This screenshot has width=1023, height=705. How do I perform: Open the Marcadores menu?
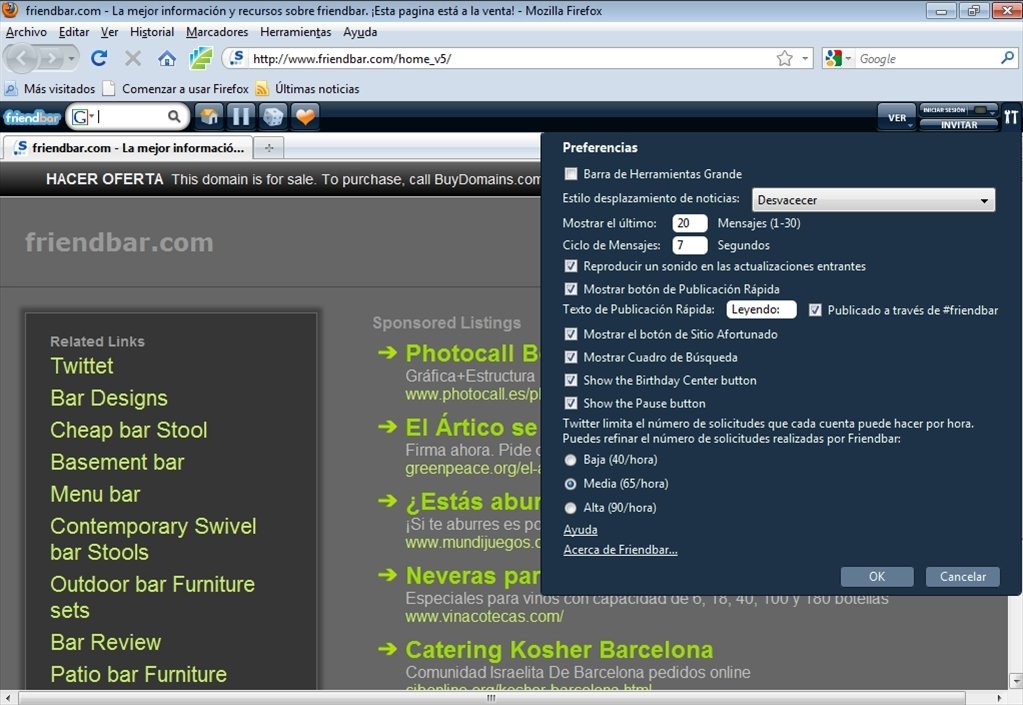pyautogui.click(x=217, y=32)
